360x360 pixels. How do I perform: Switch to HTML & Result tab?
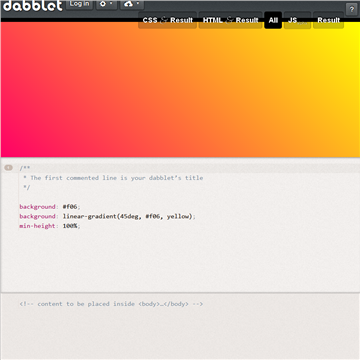coord(230,20)
